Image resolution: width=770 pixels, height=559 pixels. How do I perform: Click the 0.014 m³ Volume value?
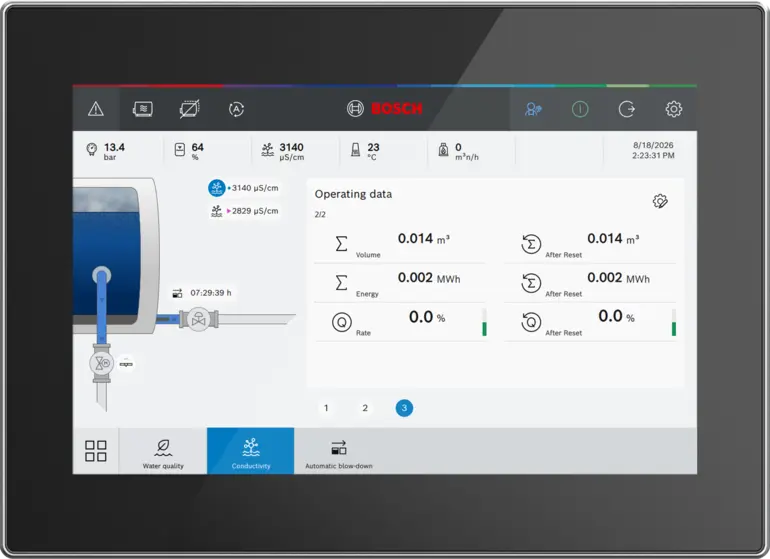coord(424,239)
